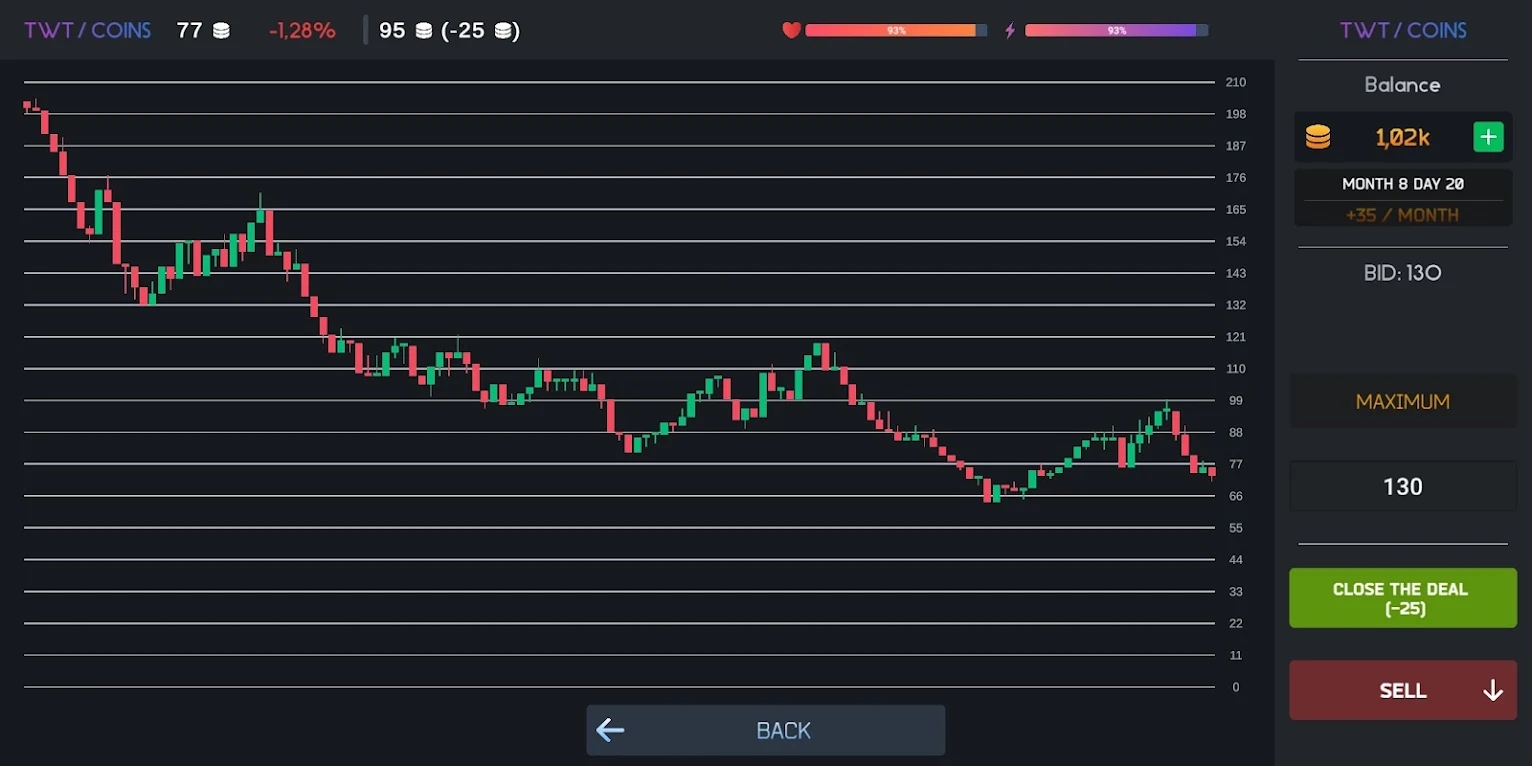Click the down arrow on Sell button
1532x766 pixels.
[1492, 690]
